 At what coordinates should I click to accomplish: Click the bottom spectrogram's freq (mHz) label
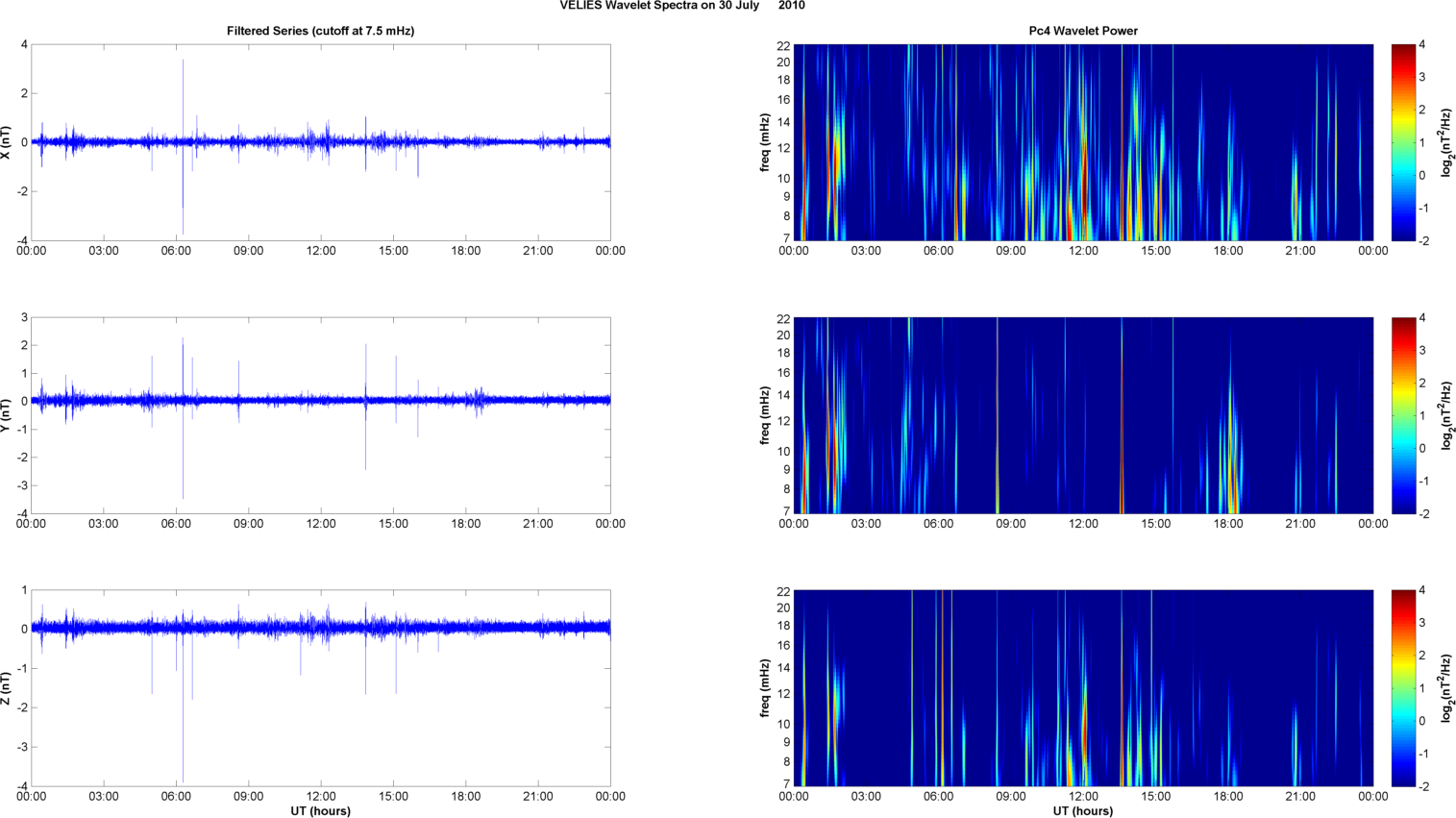click(x=765, y=688)
